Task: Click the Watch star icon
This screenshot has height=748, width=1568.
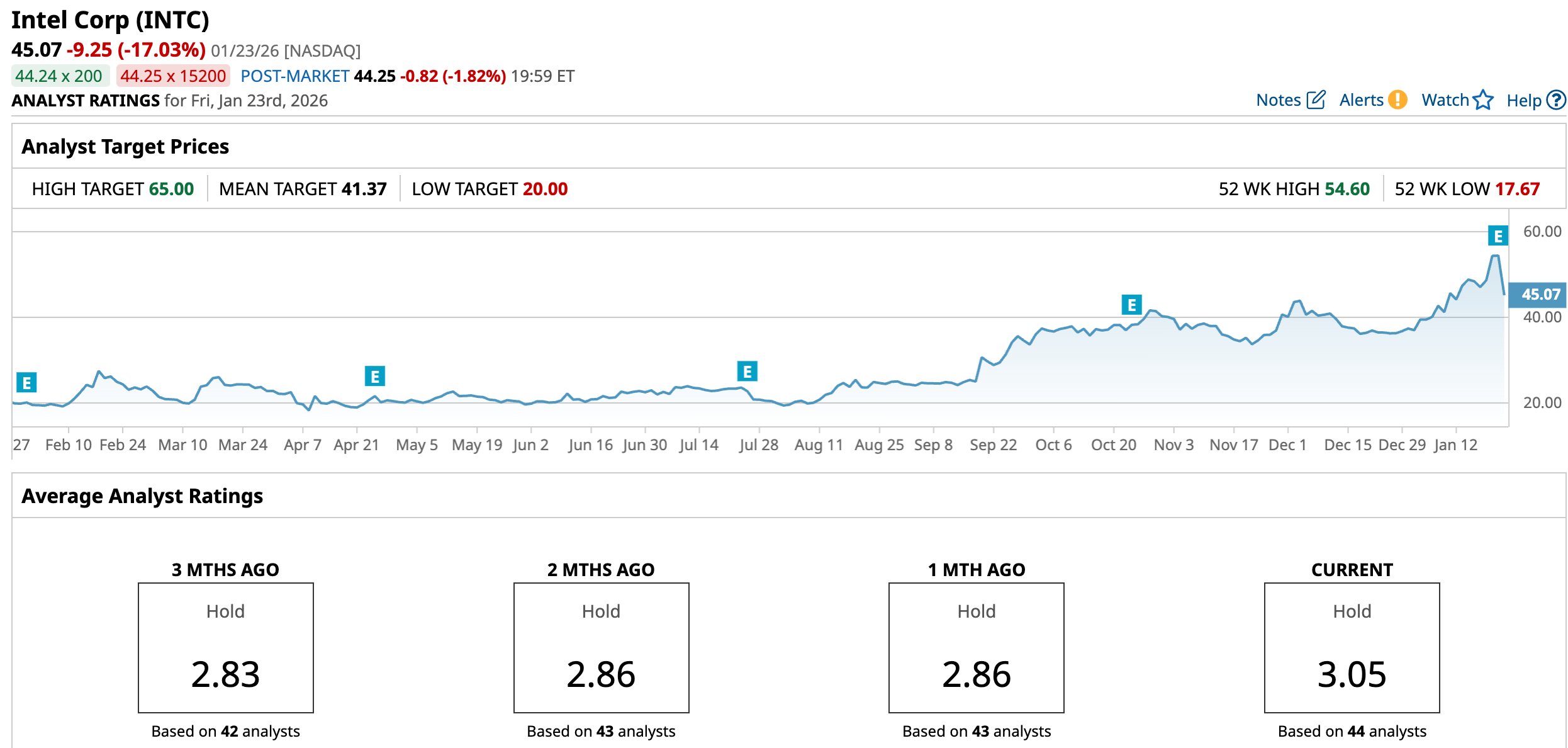Action: tap(1483, 100)
